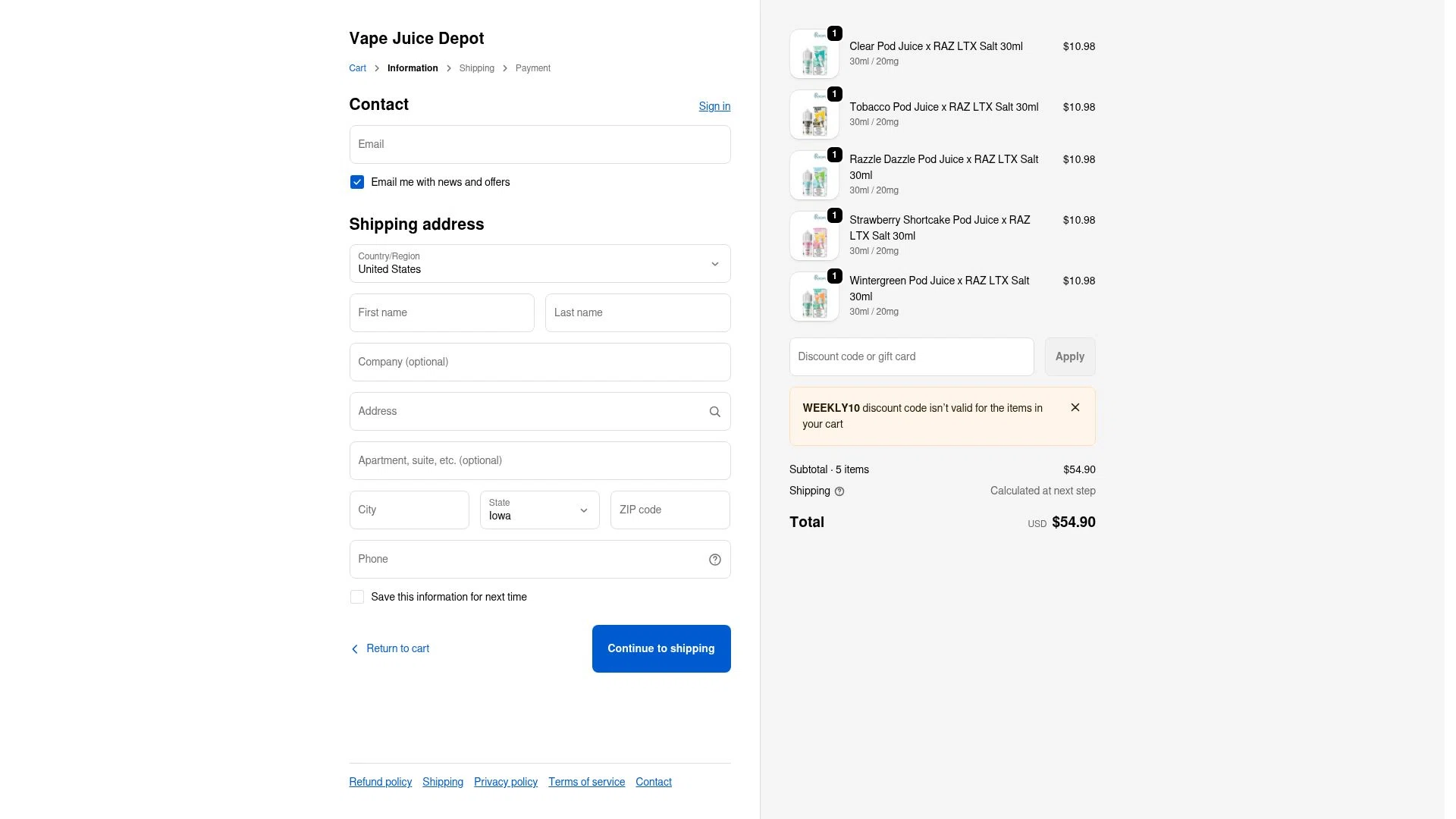The image size is (1456, 819).
Task: Open the State dropdown showing Iowa
Action: (x=540, y=510)
